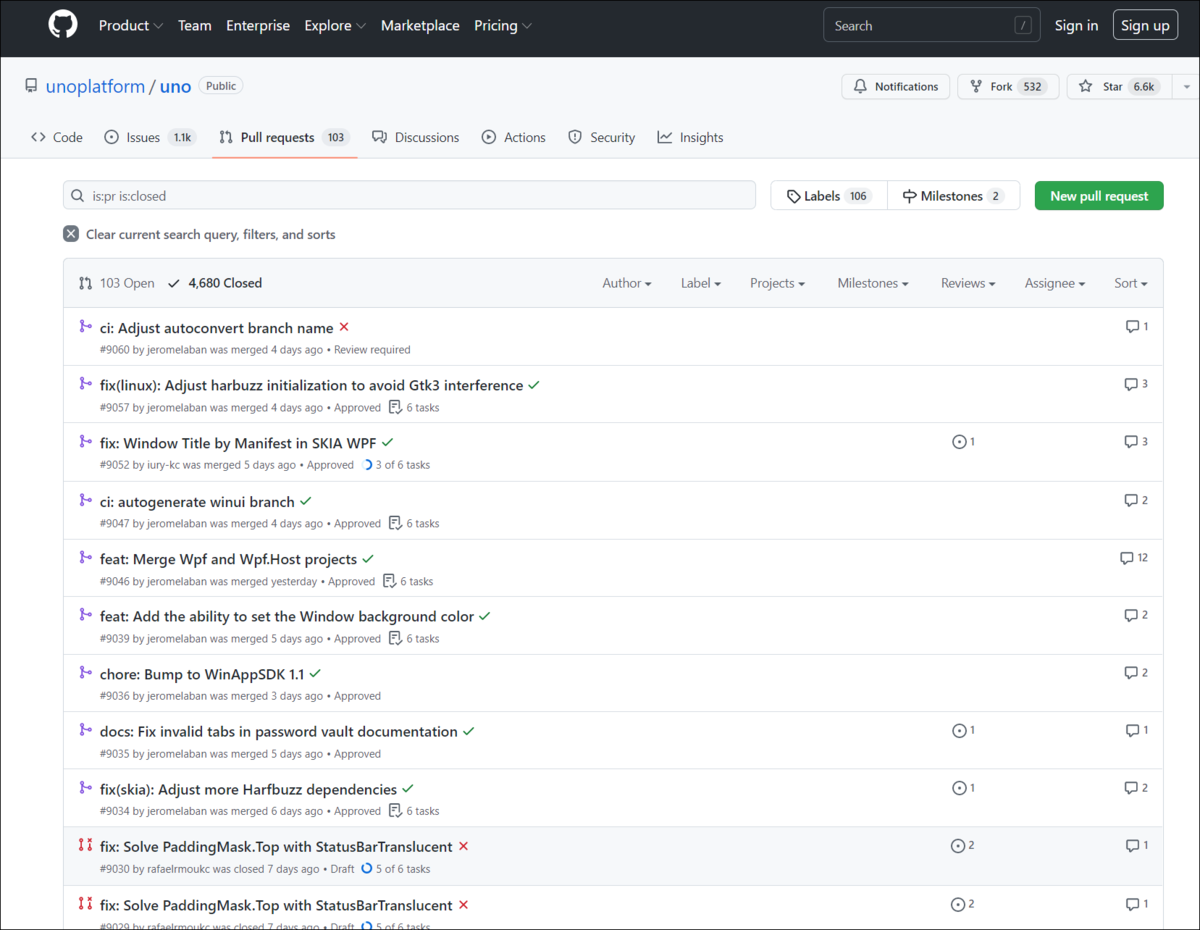The image size is (1200, 930).
Task: Click the New pull request button
Action: (1099, 196)
